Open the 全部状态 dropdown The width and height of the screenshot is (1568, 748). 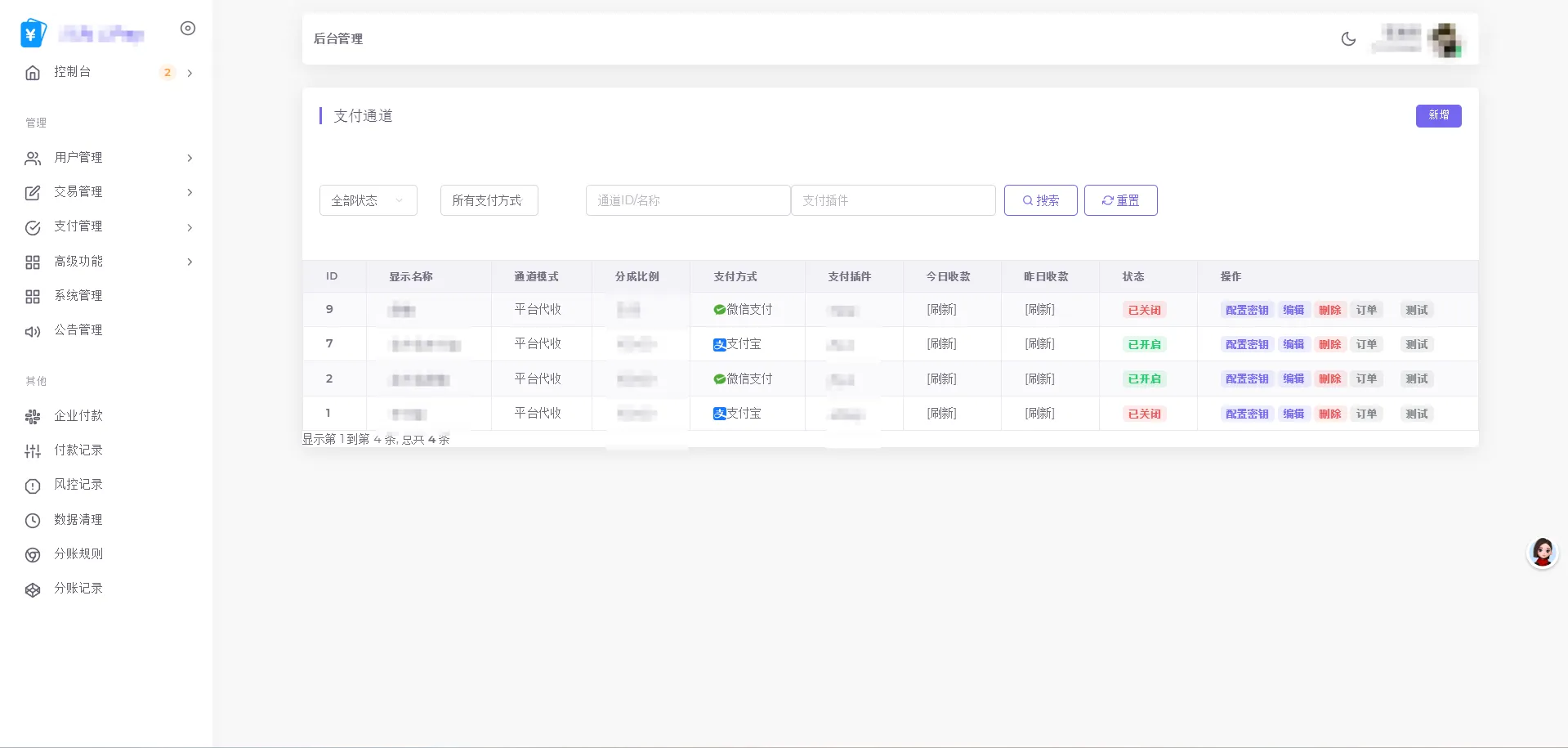(x=367, y=200)
